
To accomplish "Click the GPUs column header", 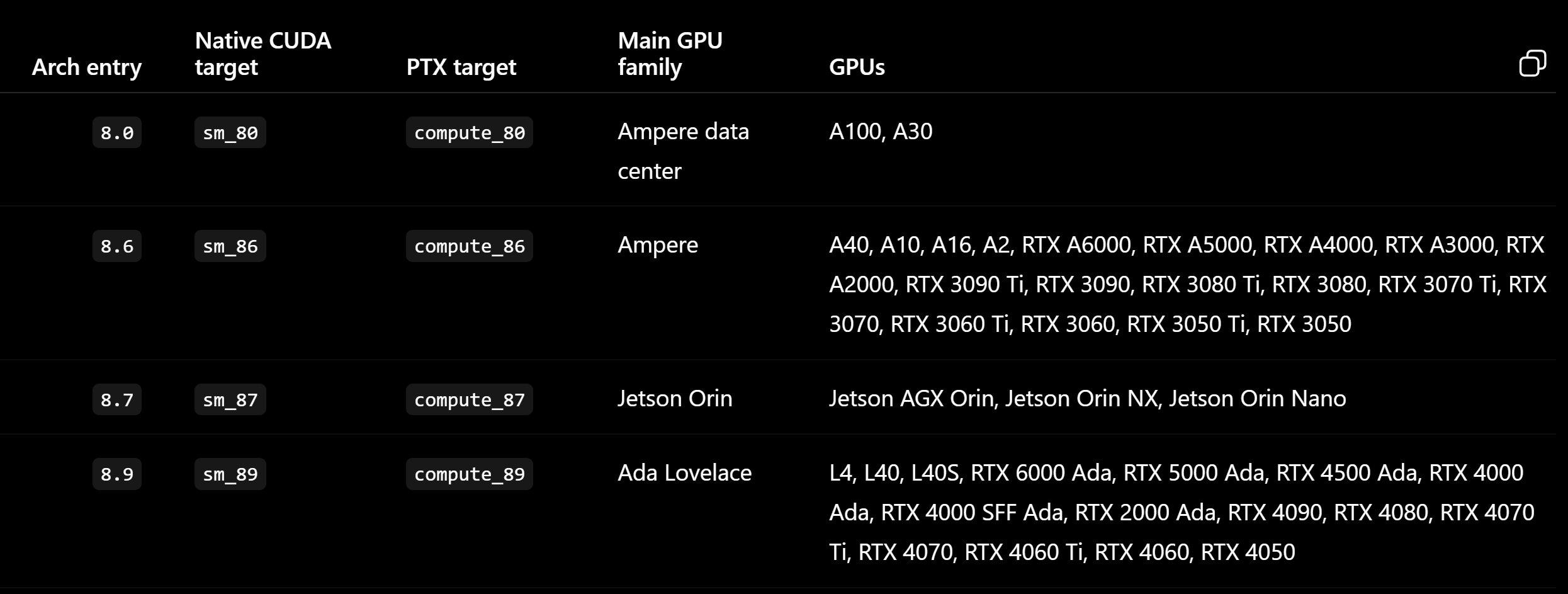I will [x=857, y=67].
